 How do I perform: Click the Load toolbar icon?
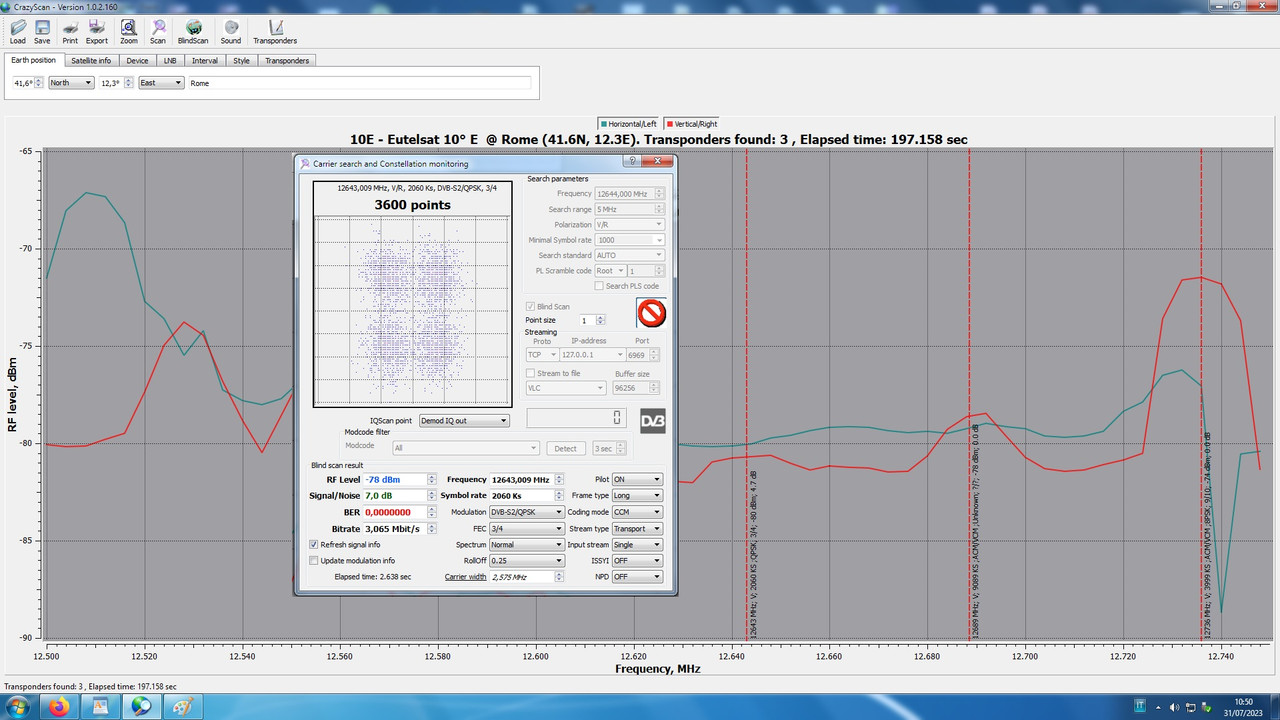click(18, 31)
